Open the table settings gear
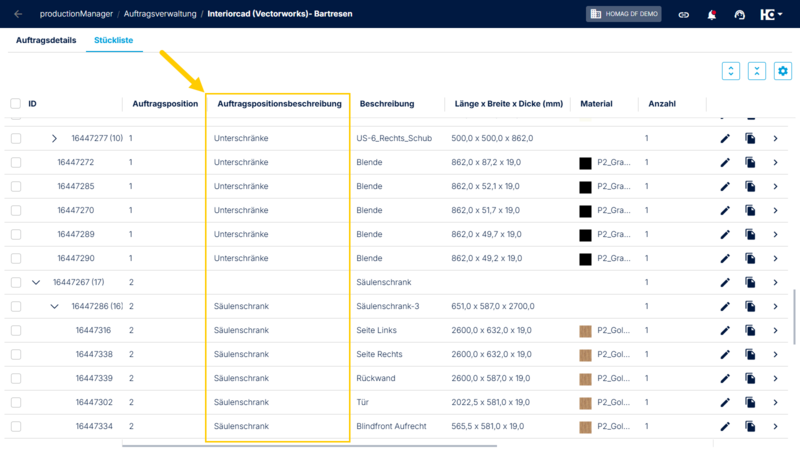Viewport: 800px width, 450px height. tap(782, 71)
